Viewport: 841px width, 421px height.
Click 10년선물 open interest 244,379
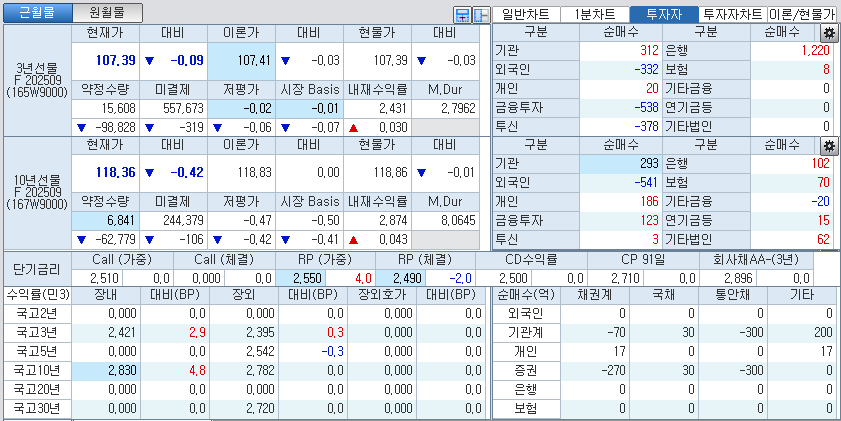point(183,220)
